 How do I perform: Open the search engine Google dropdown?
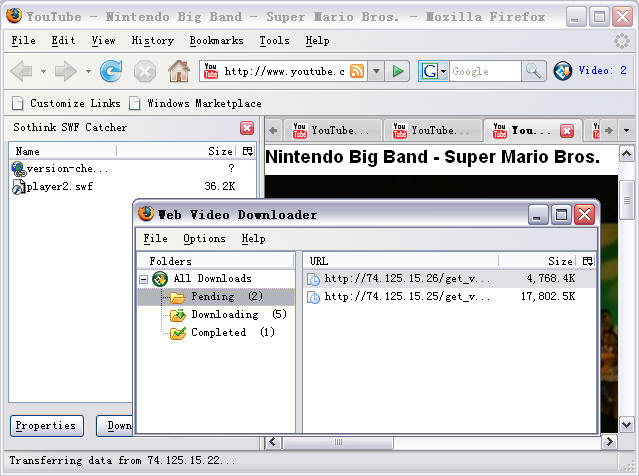tap(443, 71)
